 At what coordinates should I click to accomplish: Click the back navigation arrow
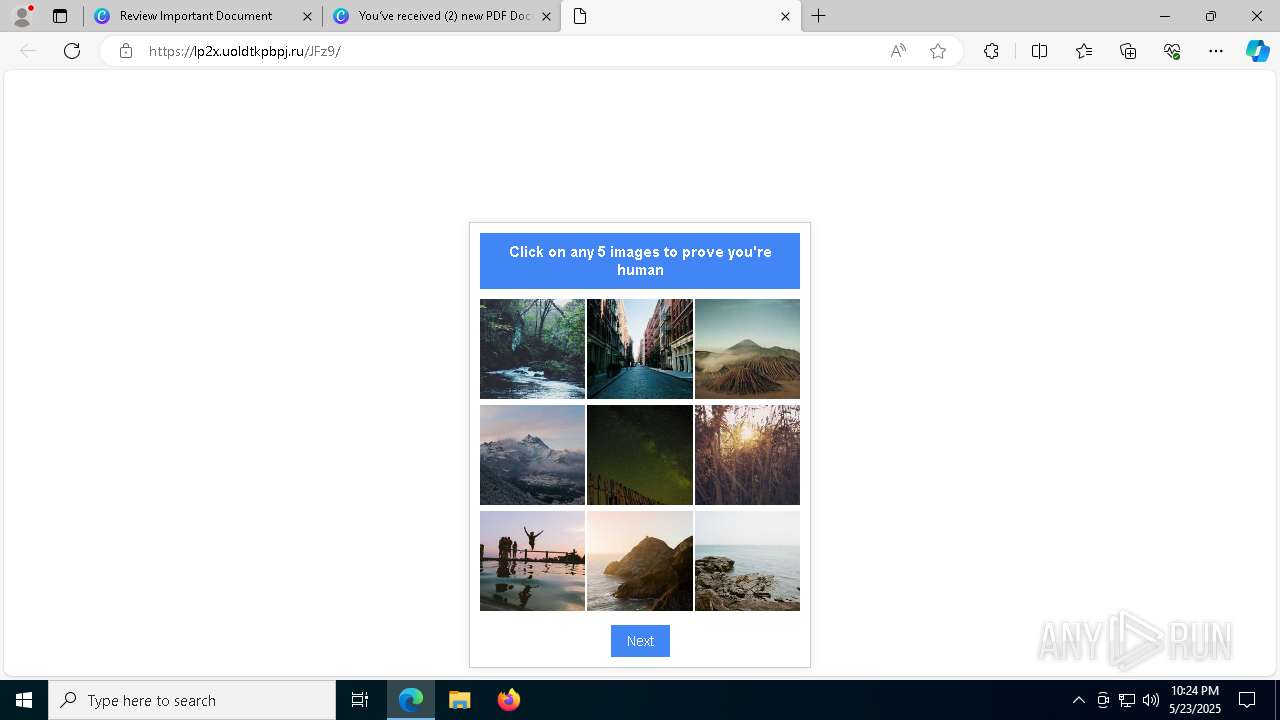[28, 51]
